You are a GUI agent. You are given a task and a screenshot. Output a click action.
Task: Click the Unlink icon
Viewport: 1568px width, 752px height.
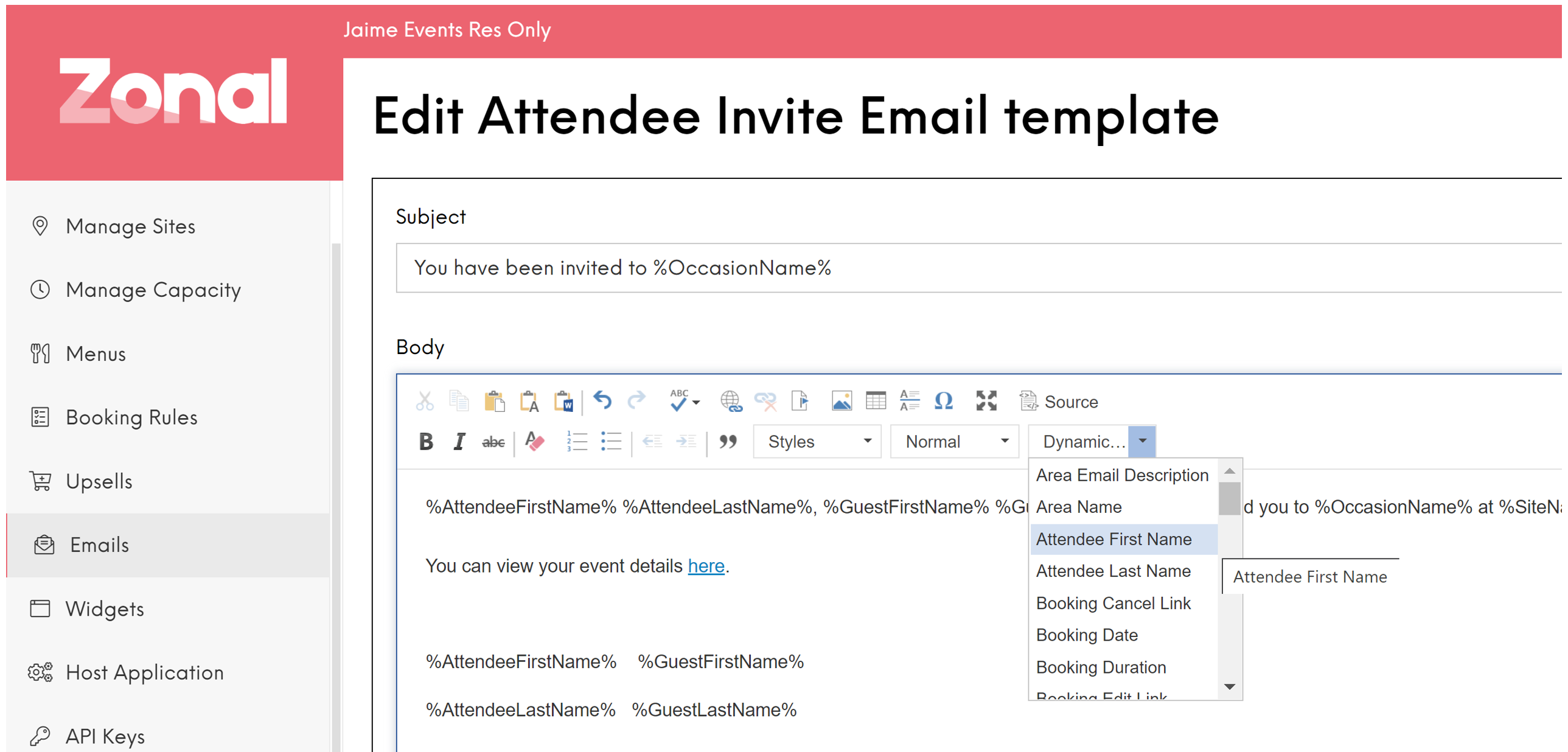(765, 402)
